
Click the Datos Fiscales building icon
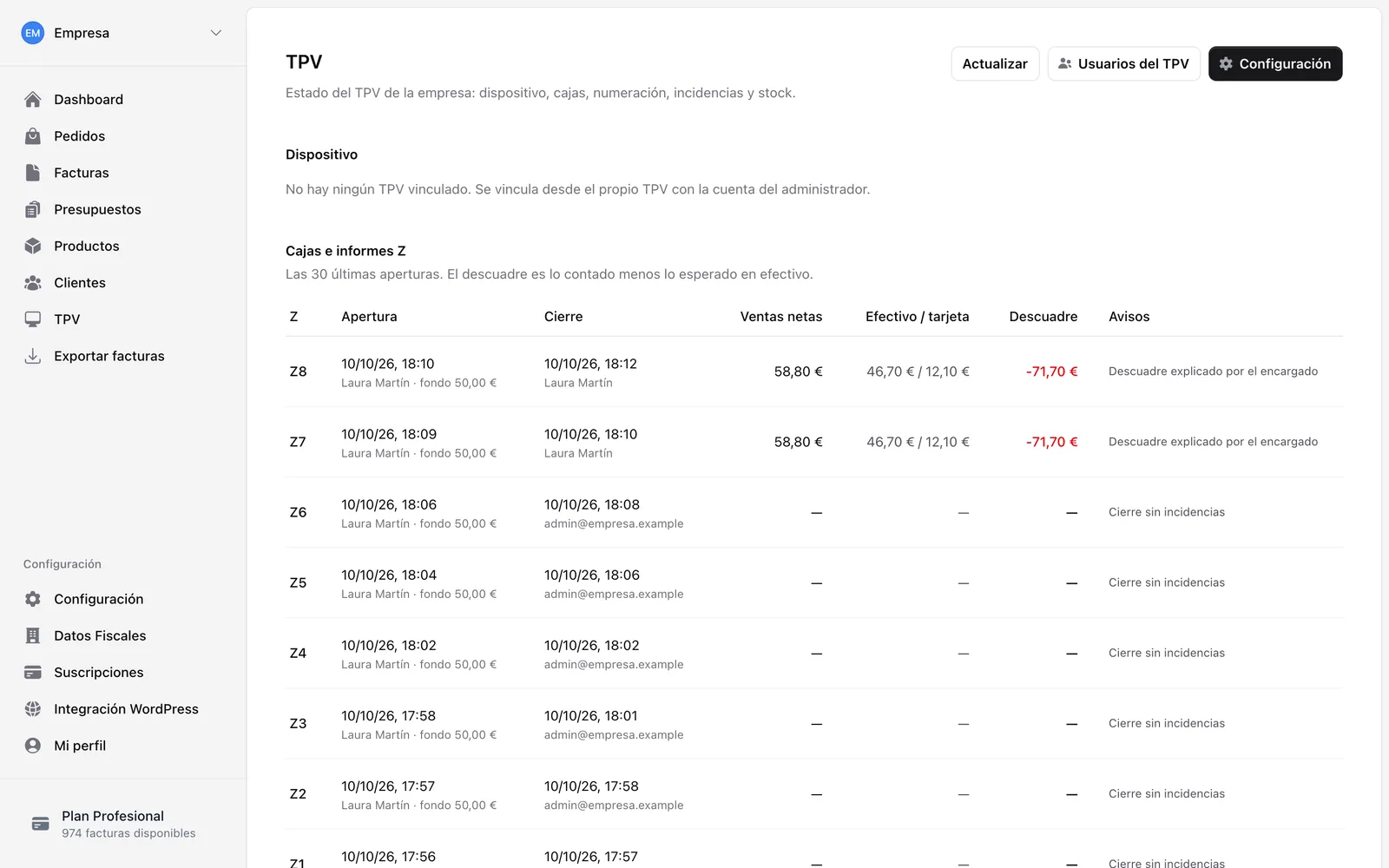(x=33, y=635)
